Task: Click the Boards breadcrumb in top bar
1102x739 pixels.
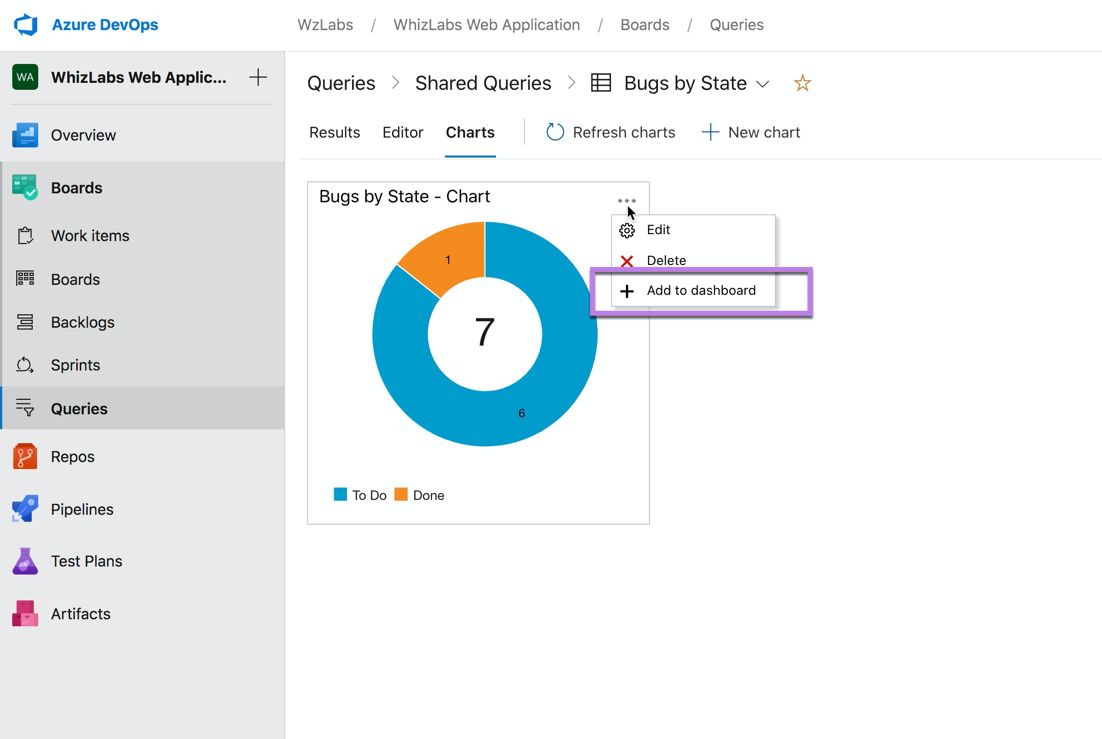Action: [x=644, y=25]
